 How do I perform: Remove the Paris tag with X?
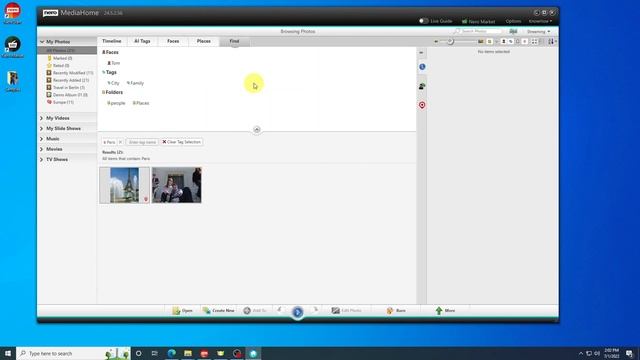click(x=120, y=142)
